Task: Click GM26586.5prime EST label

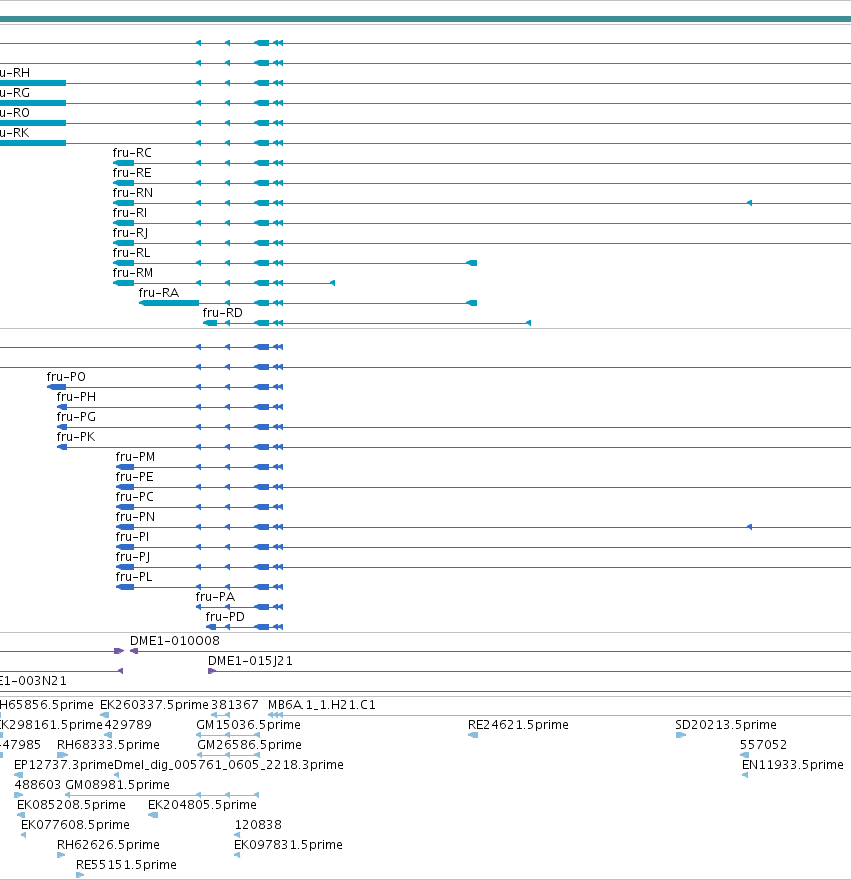Action: tap(249, 745)
